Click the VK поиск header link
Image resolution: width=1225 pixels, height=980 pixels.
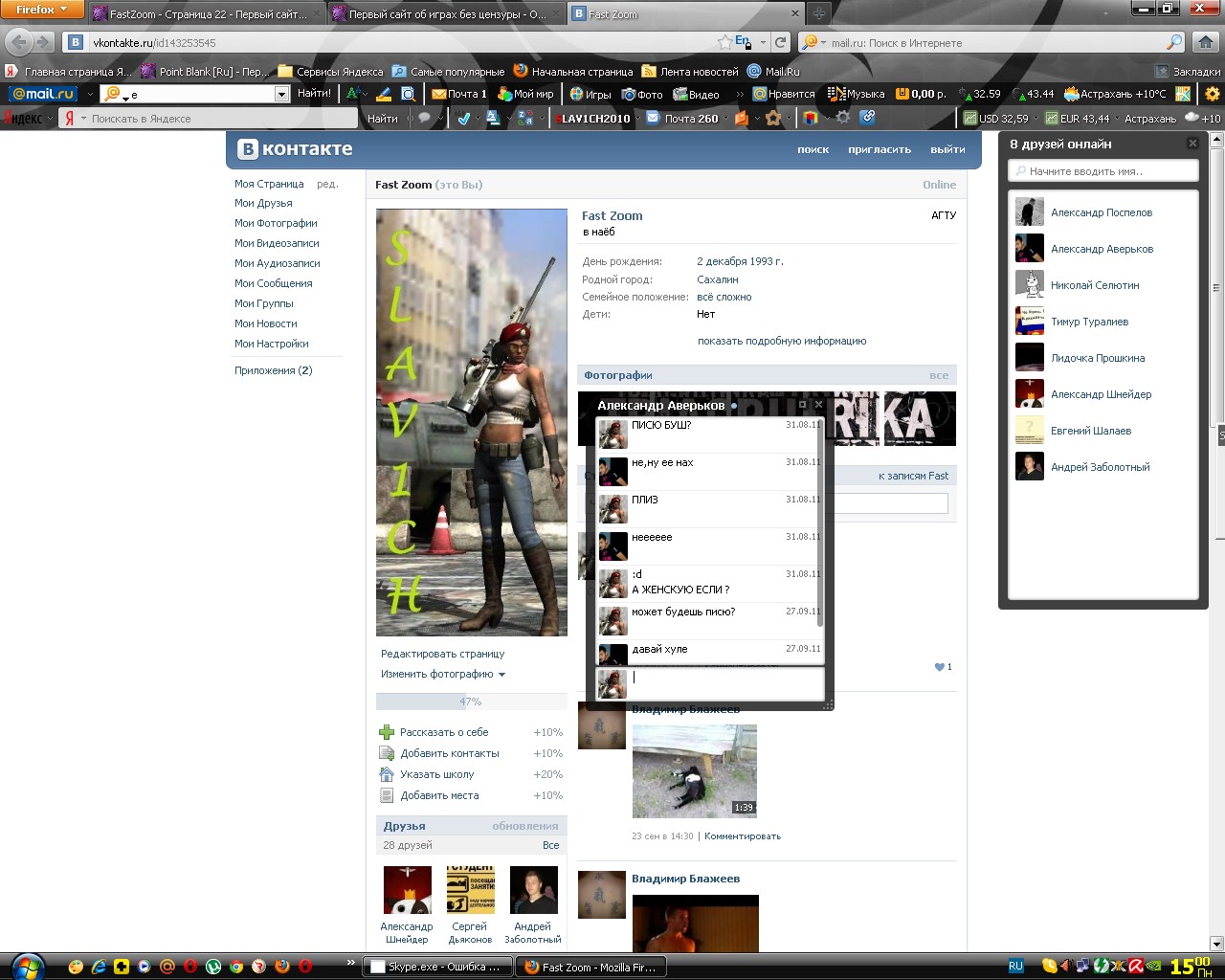(813, 149)
